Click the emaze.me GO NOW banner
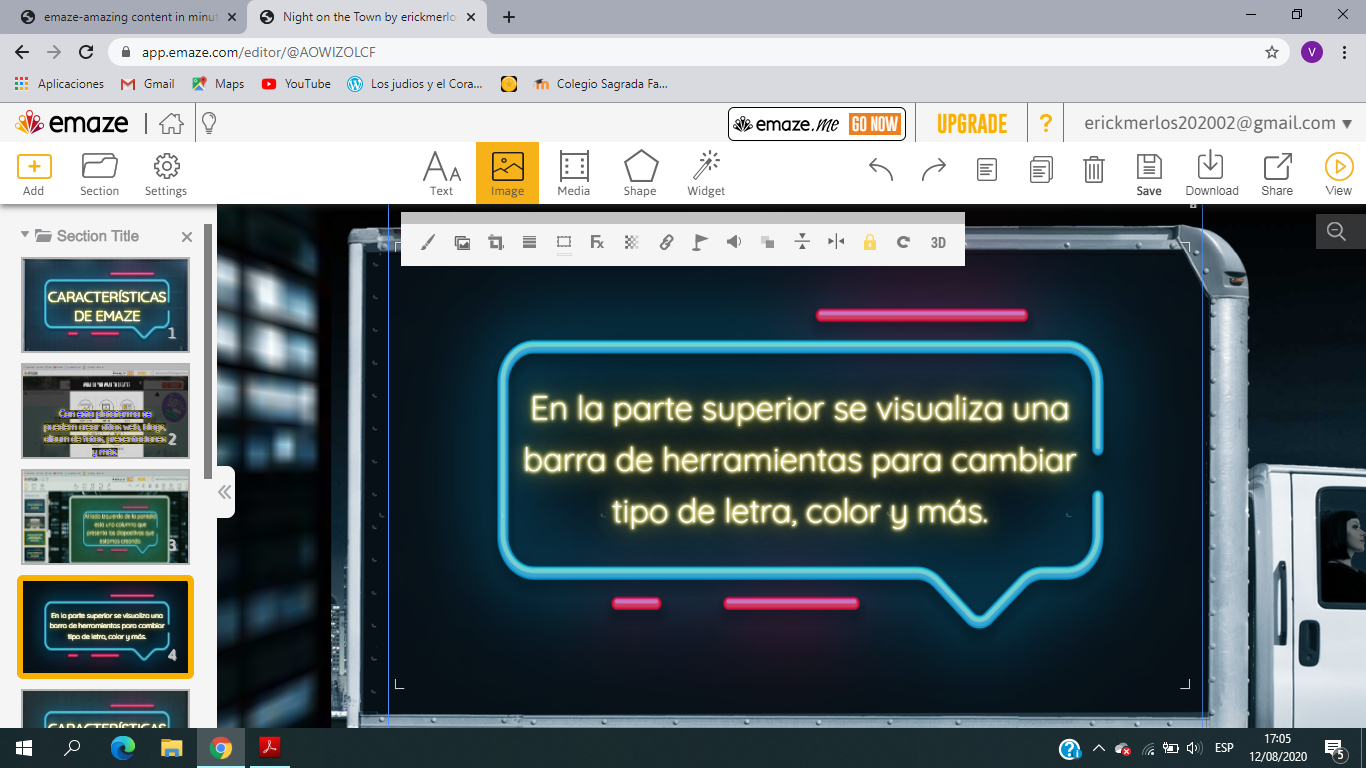 [816, 124]
